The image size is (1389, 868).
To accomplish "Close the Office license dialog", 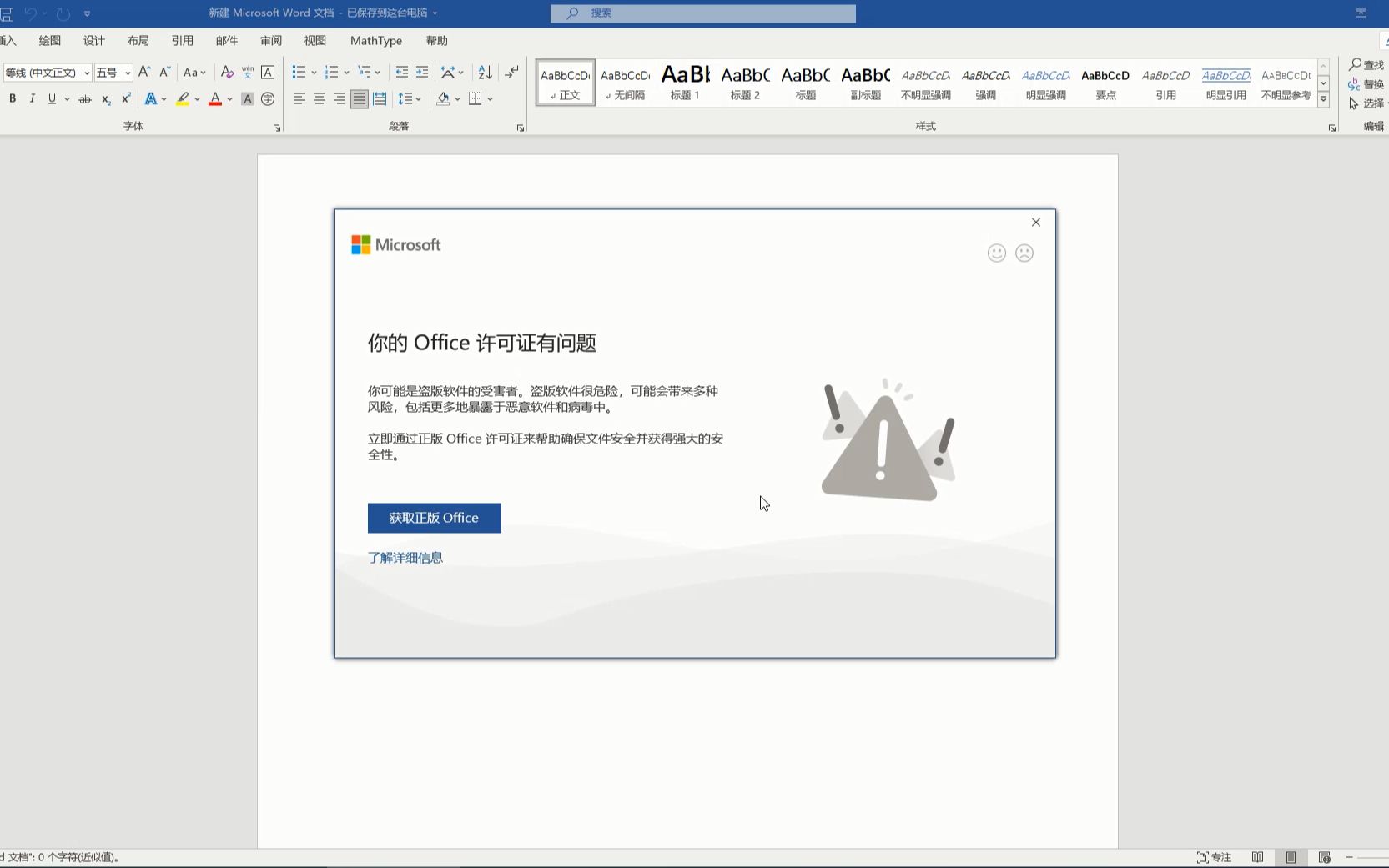I will (1036, 222).
